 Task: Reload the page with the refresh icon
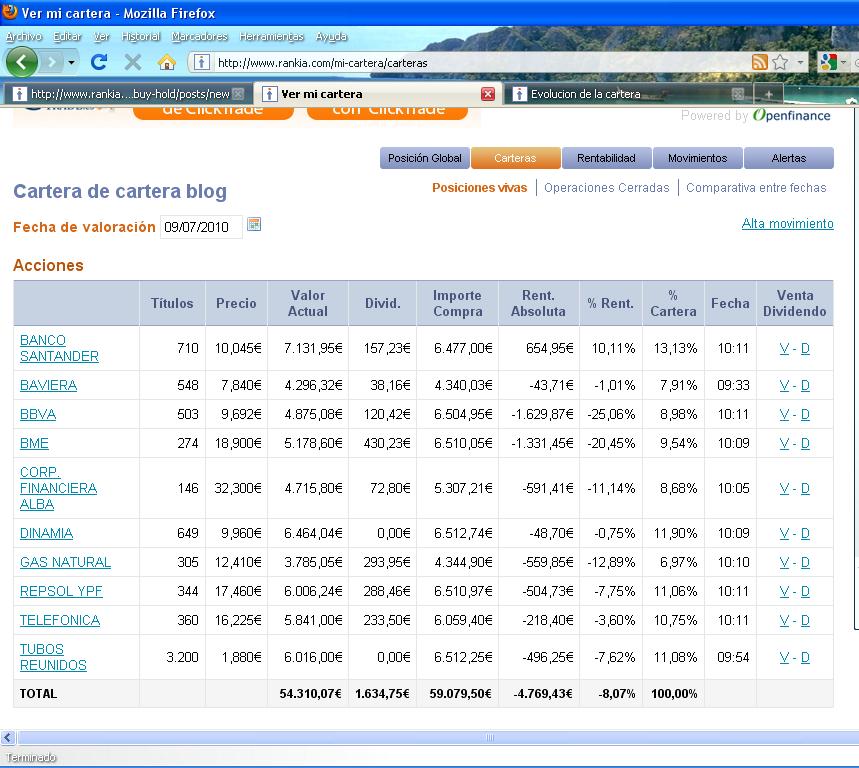(98, 62)
